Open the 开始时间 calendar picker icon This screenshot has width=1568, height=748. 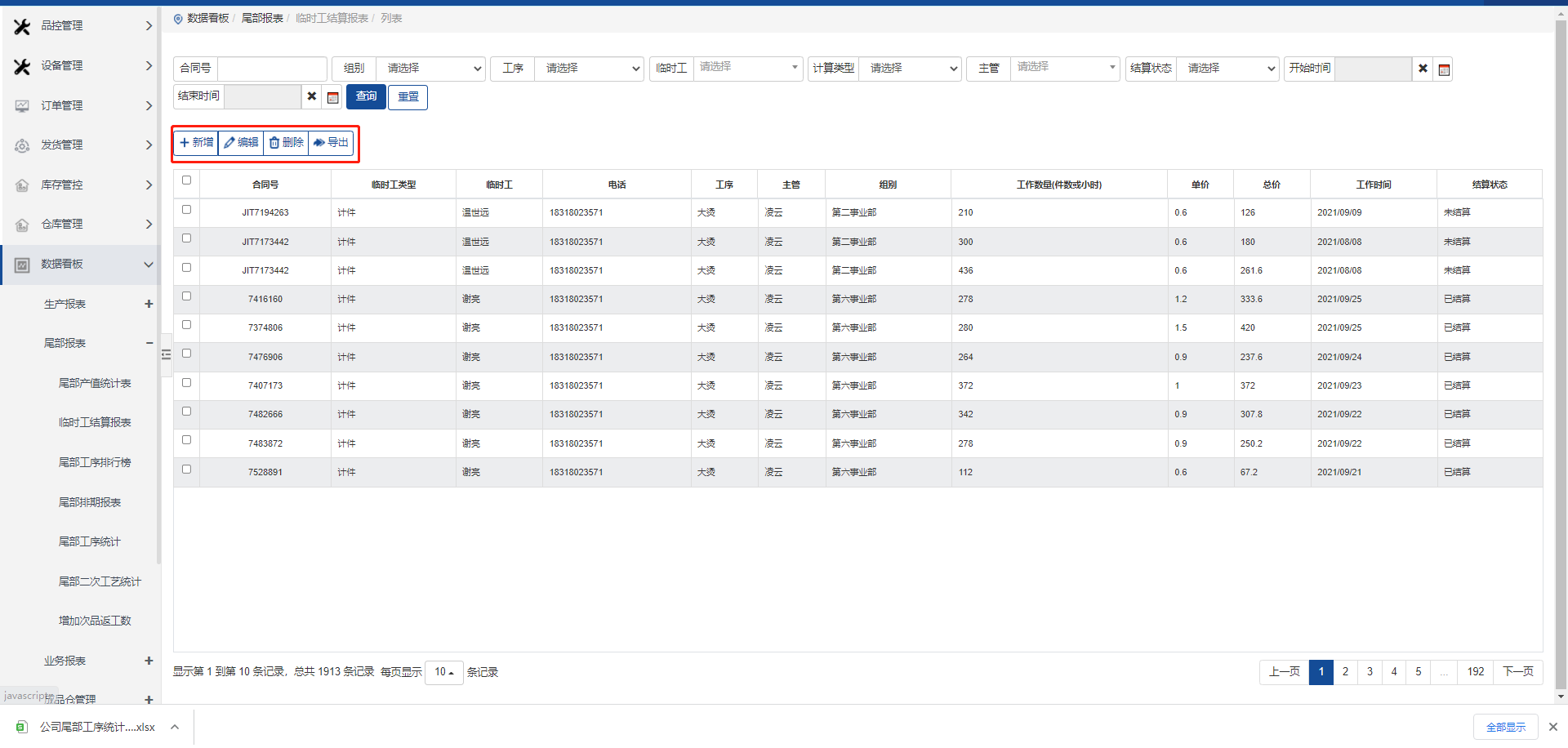click(x=1444, y=69)
